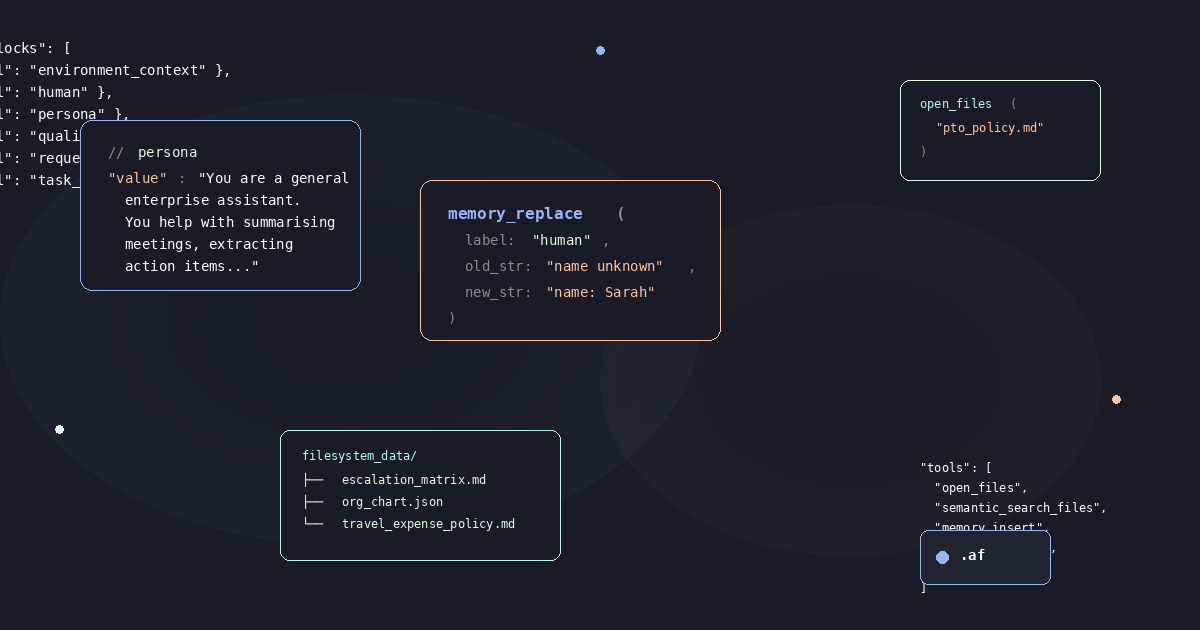Select the blue hexagon inside the .af badge
Screen dimensions: 1200x630
[x=941, y=557]
